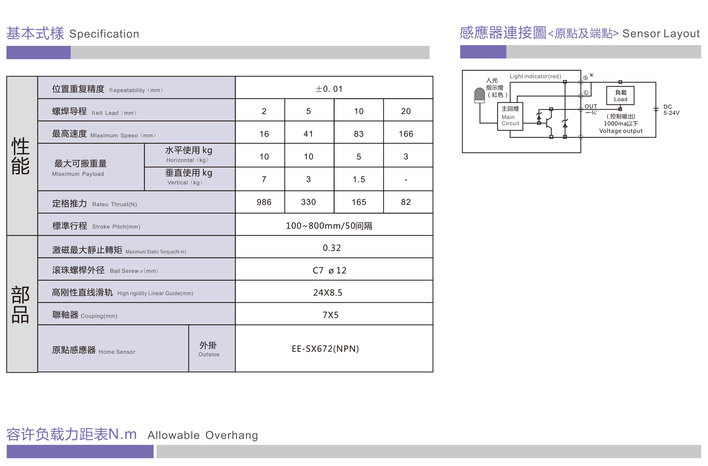708x466 pixels.
Task: Click the ±0.01 repeatability value
Action: click(329, 89)
